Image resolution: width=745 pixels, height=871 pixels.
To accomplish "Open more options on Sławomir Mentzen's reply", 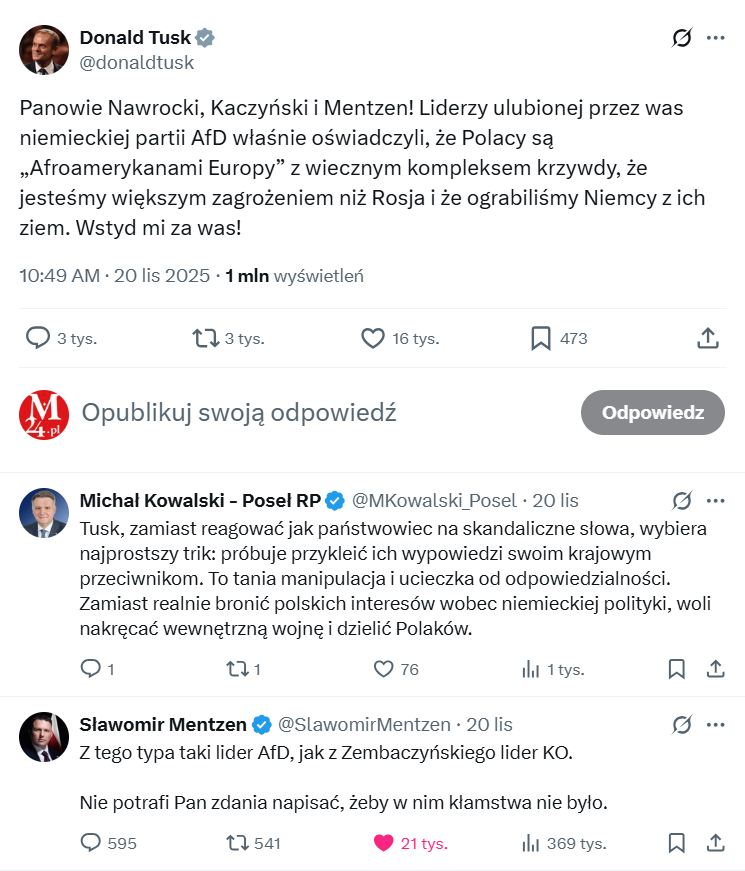I will tap(716, 724).
